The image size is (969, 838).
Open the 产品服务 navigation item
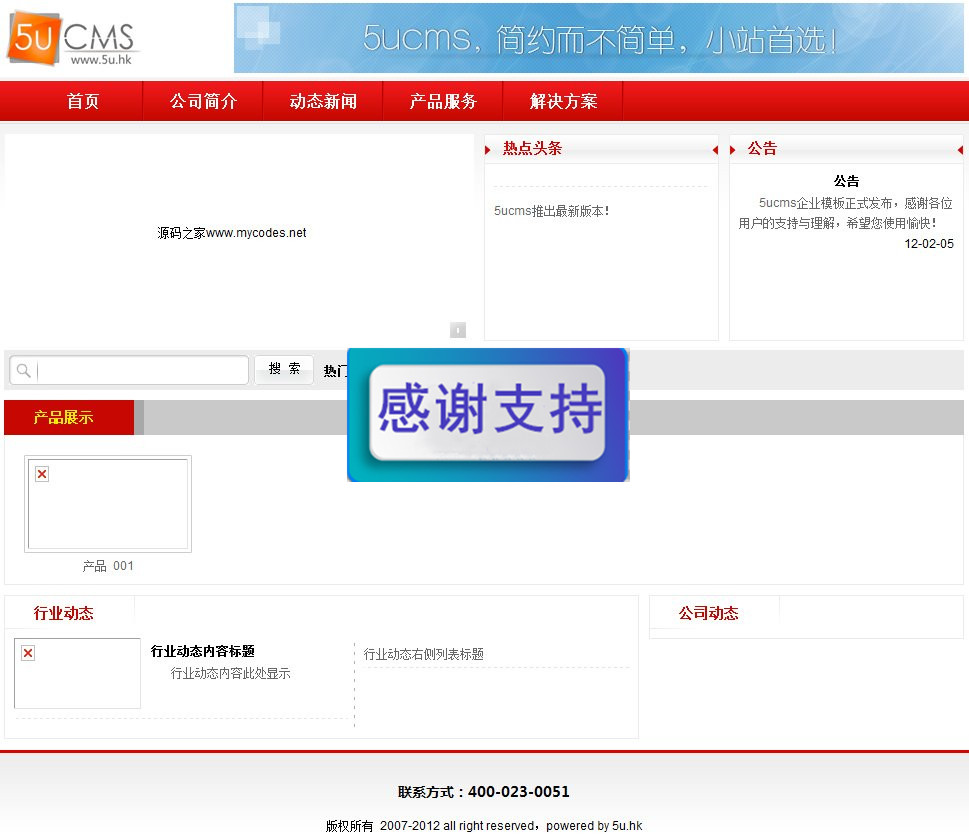[443, 101]
